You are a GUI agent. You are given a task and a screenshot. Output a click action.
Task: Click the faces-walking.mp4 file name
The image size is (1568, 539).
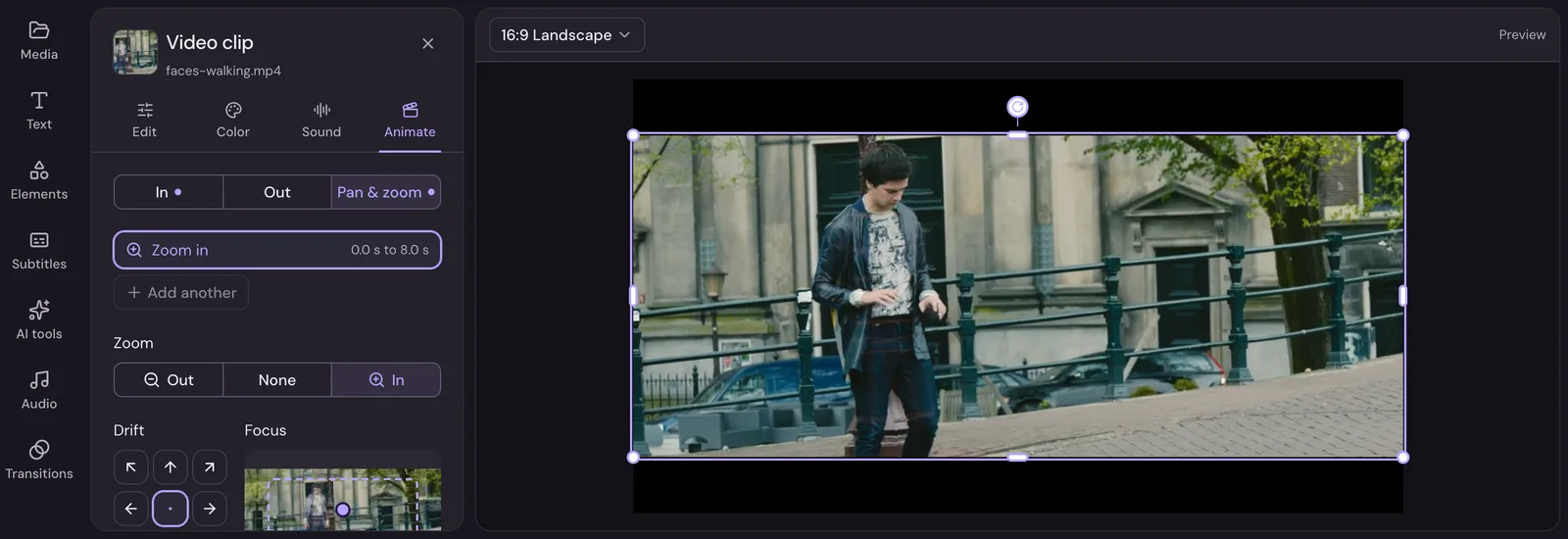tap(223, 71)
